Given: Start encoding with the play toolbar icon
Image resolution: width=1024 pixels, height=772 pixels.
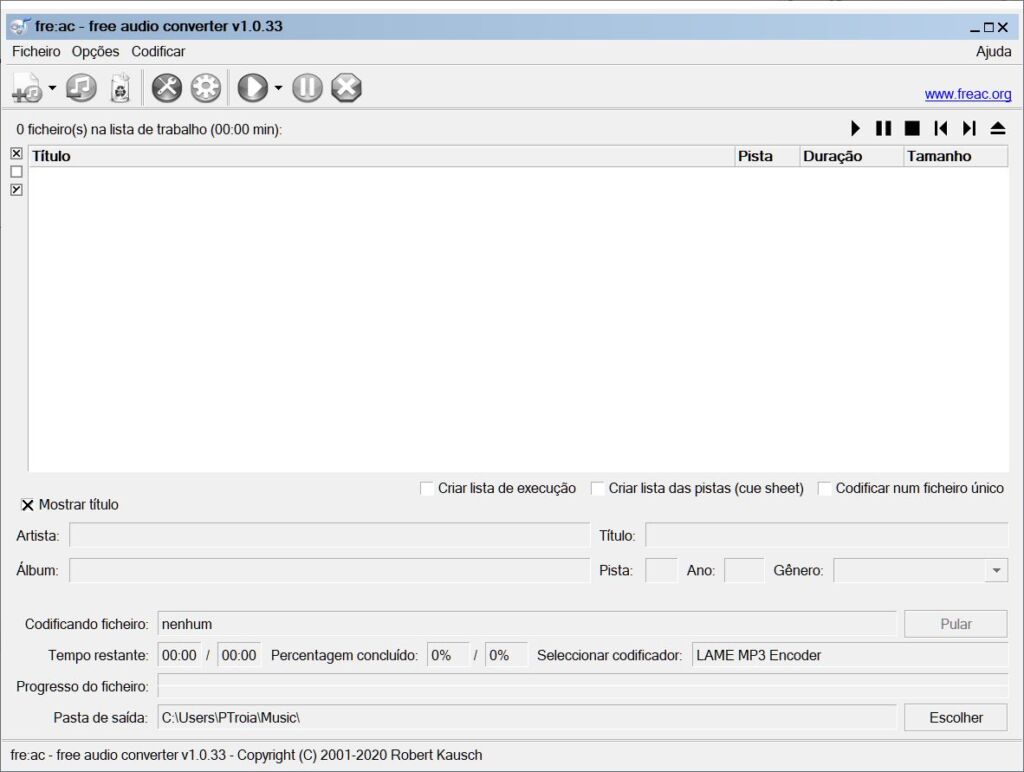Looking at the screenshot, I should pyautogui.click(x=252, y=88).
